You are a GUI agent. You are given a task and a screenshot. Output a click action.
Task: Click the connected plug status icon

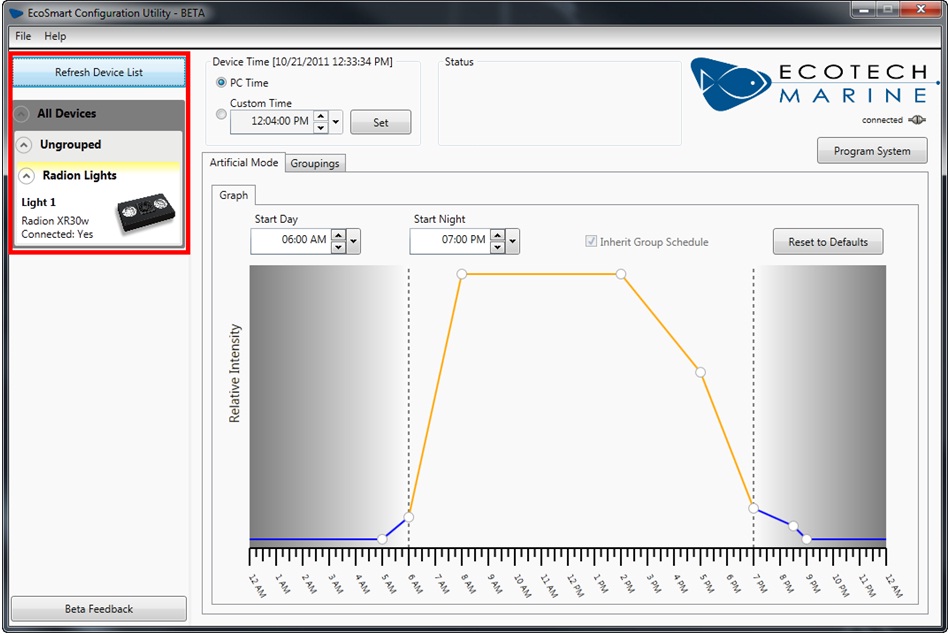[917, 120]
